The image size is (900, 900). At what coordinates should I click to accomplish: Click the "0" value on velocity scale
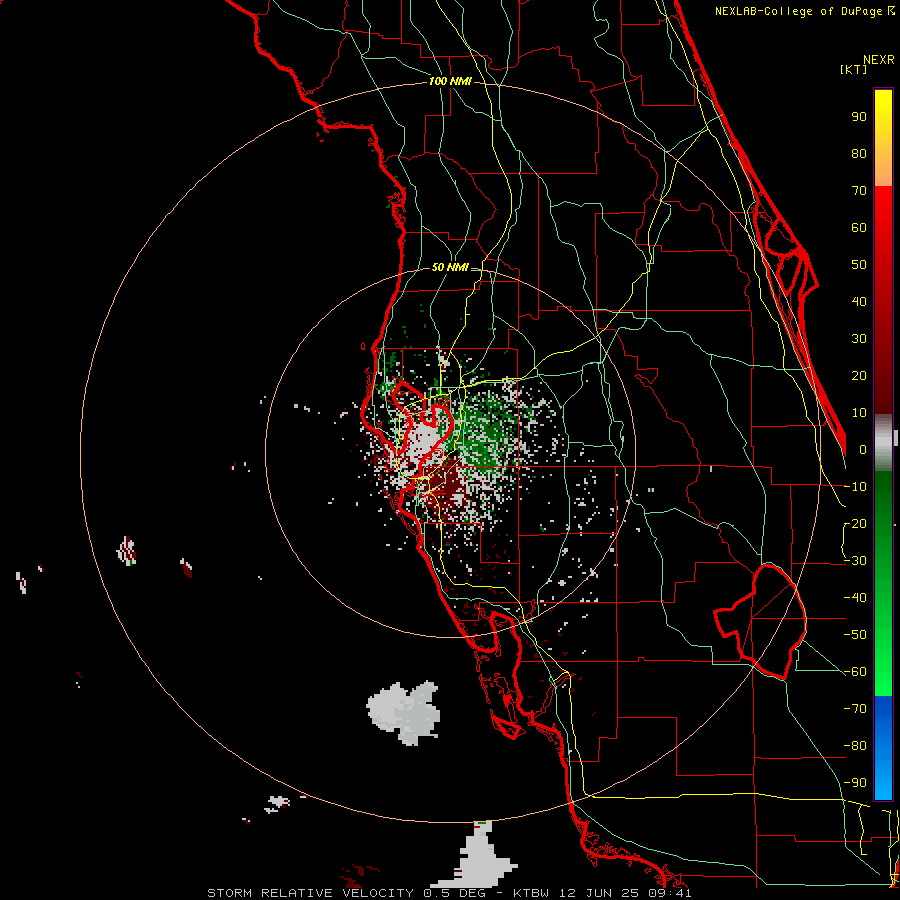[x=863, y=449]
